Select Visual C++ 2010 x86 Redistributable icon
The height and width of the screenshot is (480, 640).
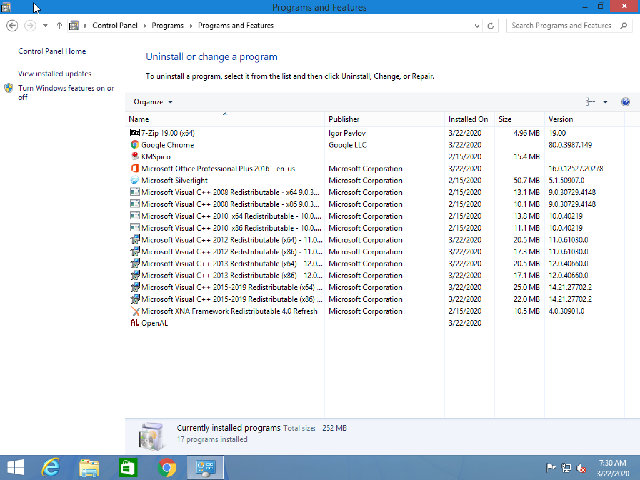pos(135,228)
